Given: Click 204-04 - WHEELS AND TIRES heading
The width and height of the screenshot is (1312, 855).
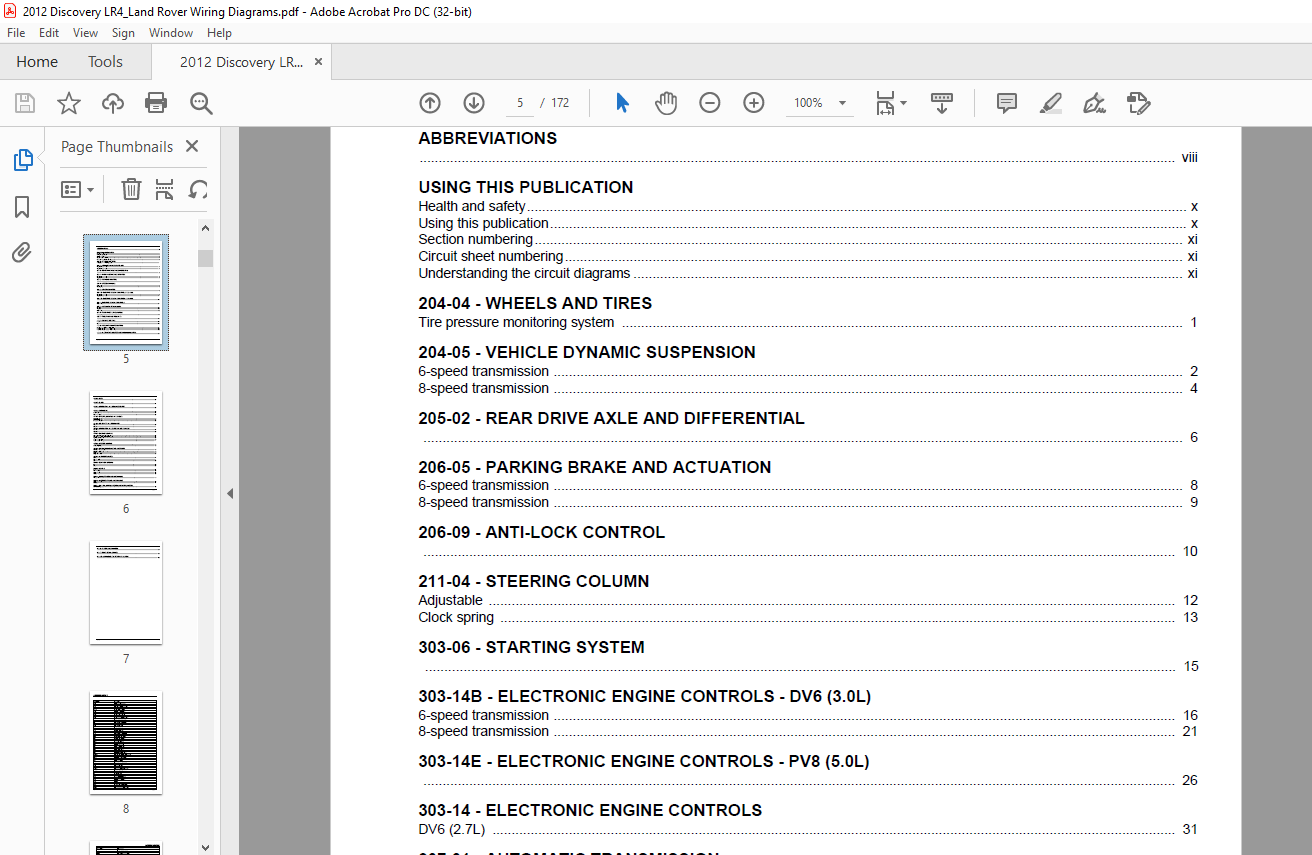Looking at the screenshot, I should click(535, 304).
